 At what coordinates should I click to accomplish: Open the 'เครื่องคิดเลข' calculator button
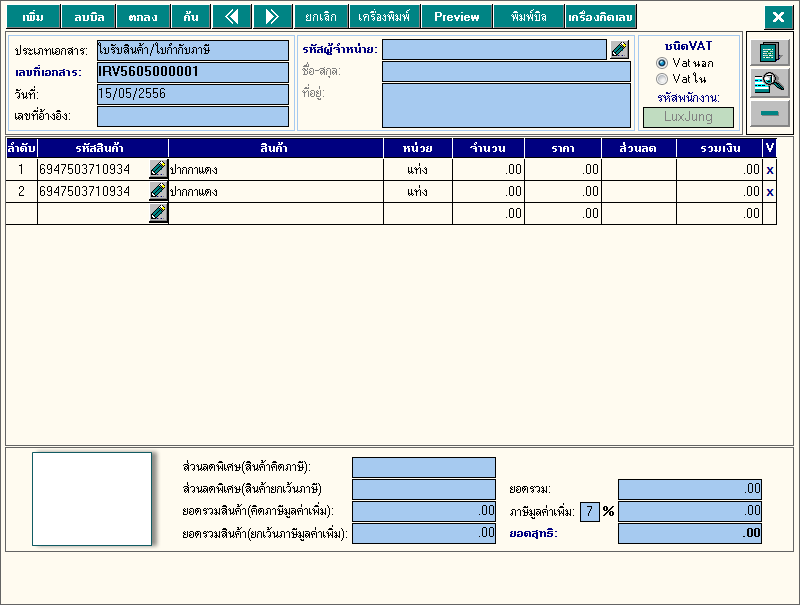pos(600,17)
